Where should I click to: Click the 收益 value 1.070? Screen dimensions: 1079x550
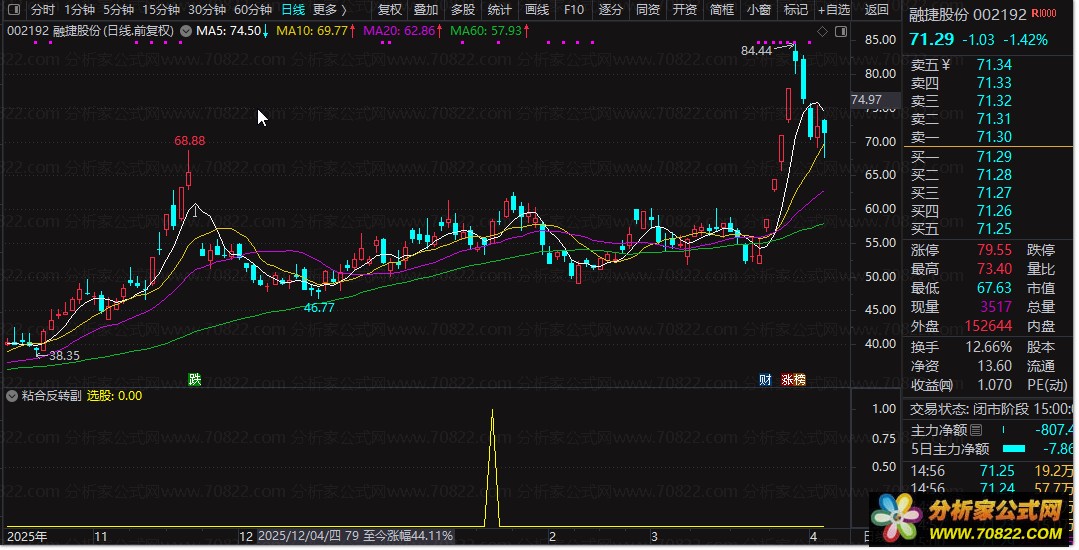point(994,385)
